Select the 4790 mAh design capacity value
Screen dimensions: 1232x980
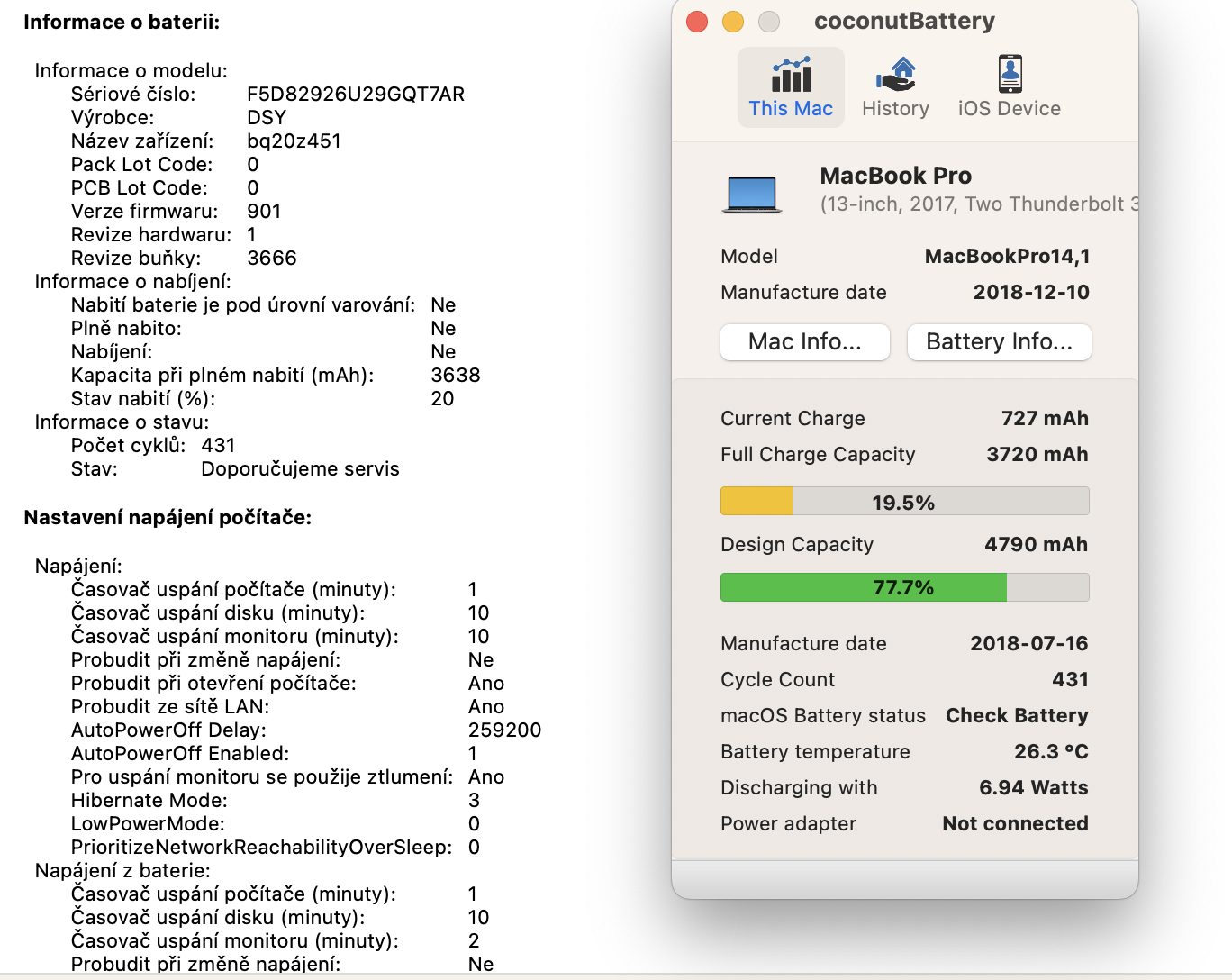(1036, 544)
